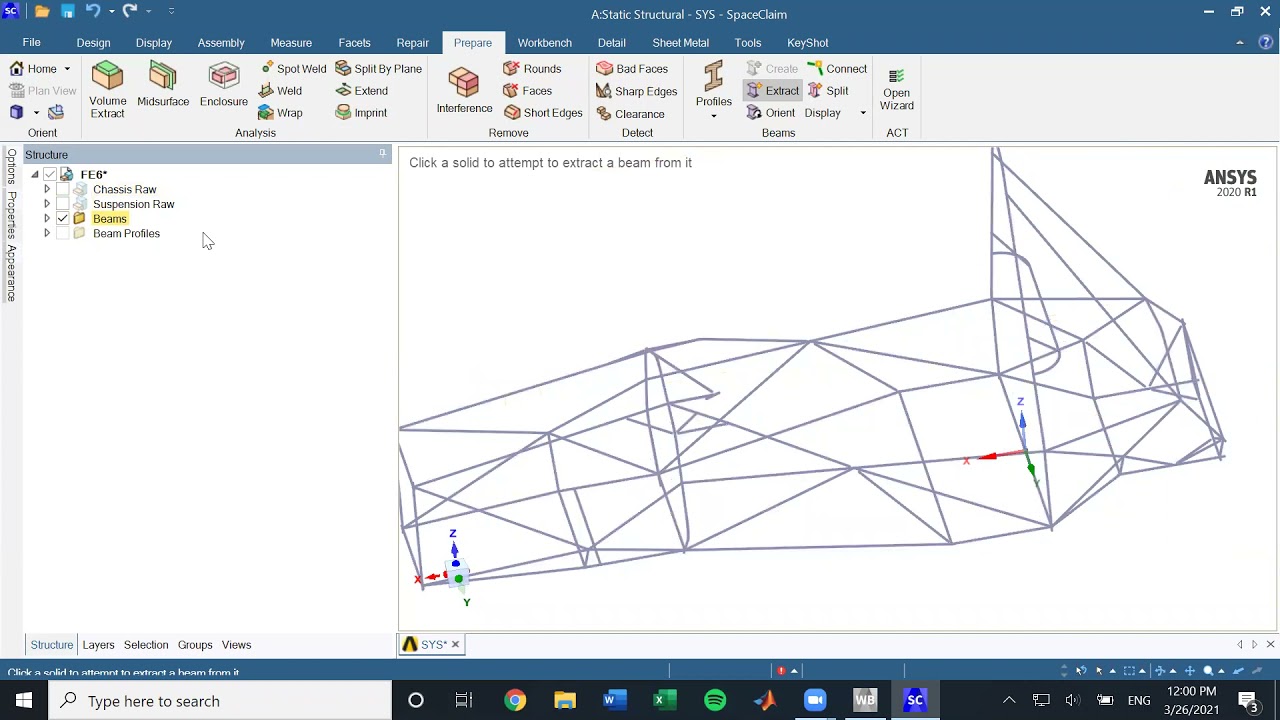
Task: Open the Undo history dropdown arrow
Action: click(110, 11)
